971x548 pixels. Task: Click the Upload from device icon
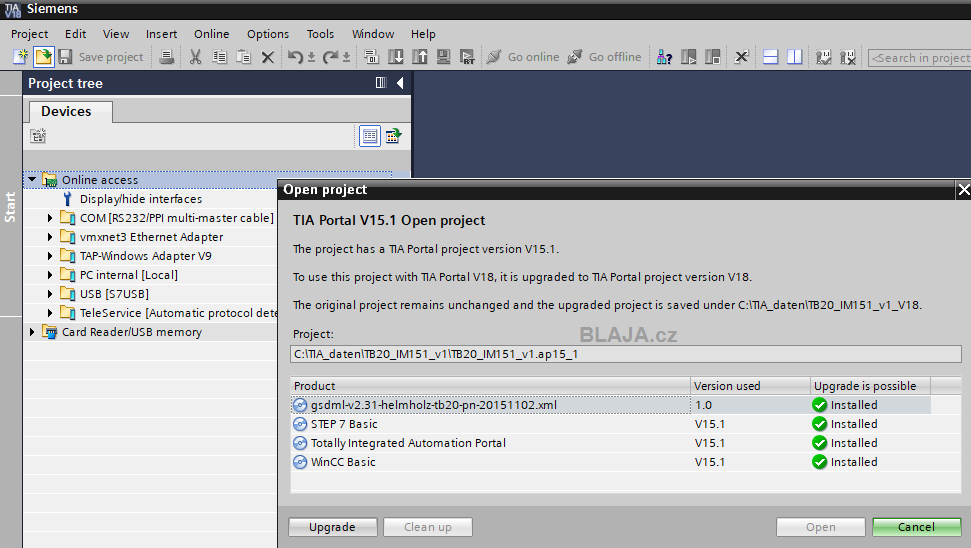[420, 57]
